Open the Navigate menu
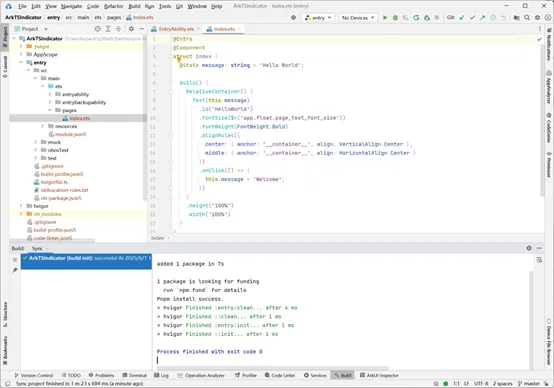This screenshot has height=388, width=554. 71,6
